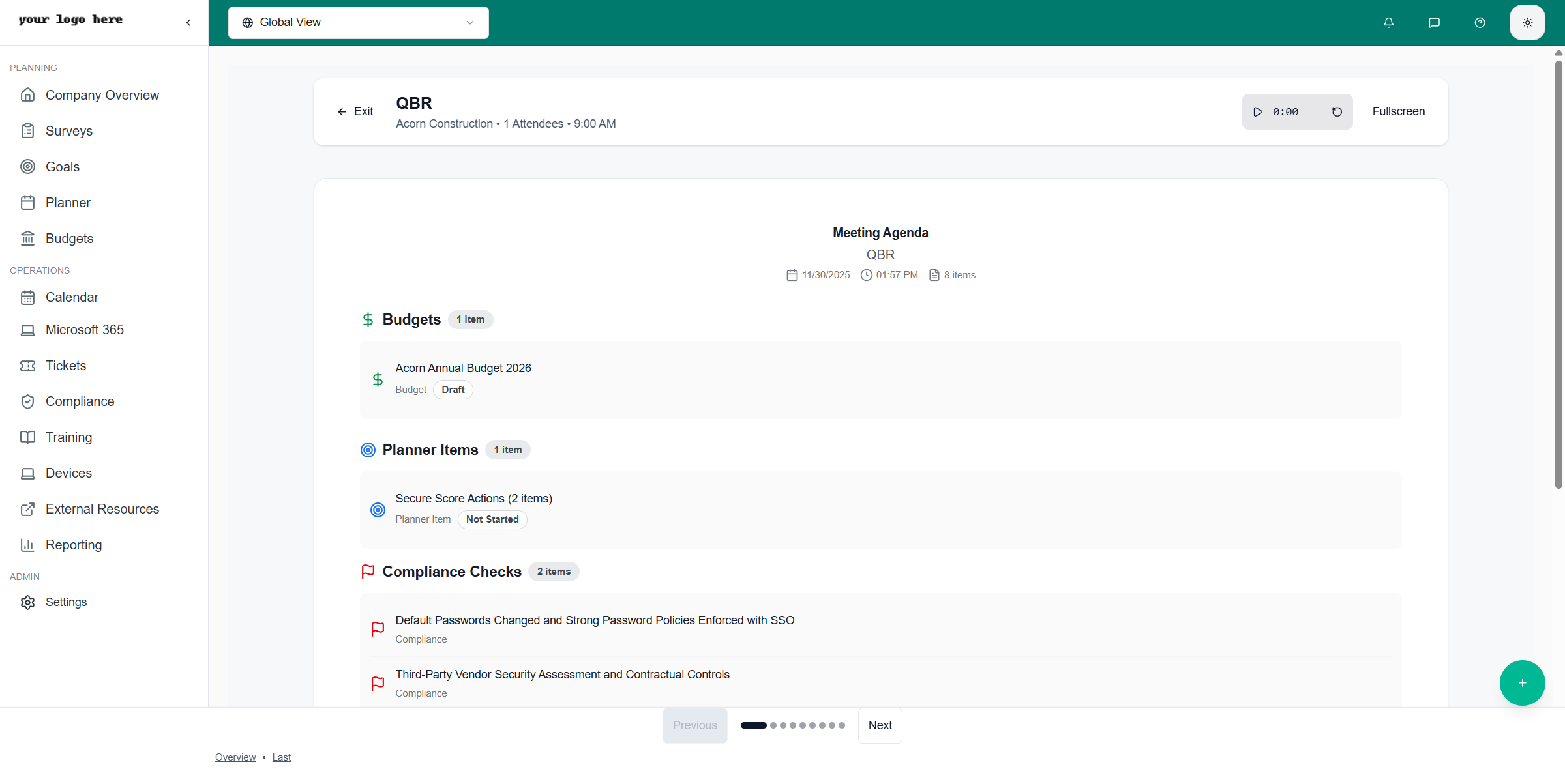The width and height of the screenshot is (1565, 784).
Task: Jump to second dot in progress indicator
Action: click(773, 725)
